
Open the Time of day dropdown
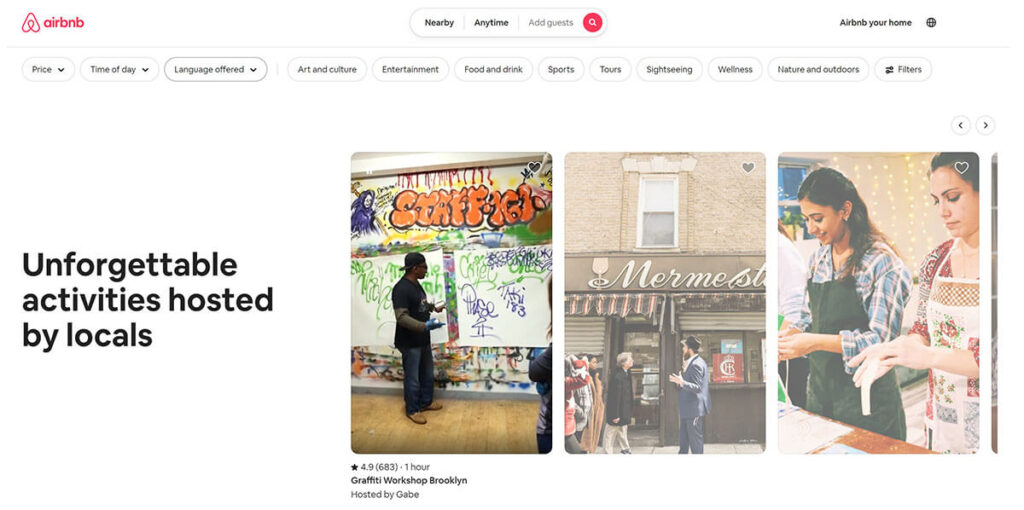120,69
